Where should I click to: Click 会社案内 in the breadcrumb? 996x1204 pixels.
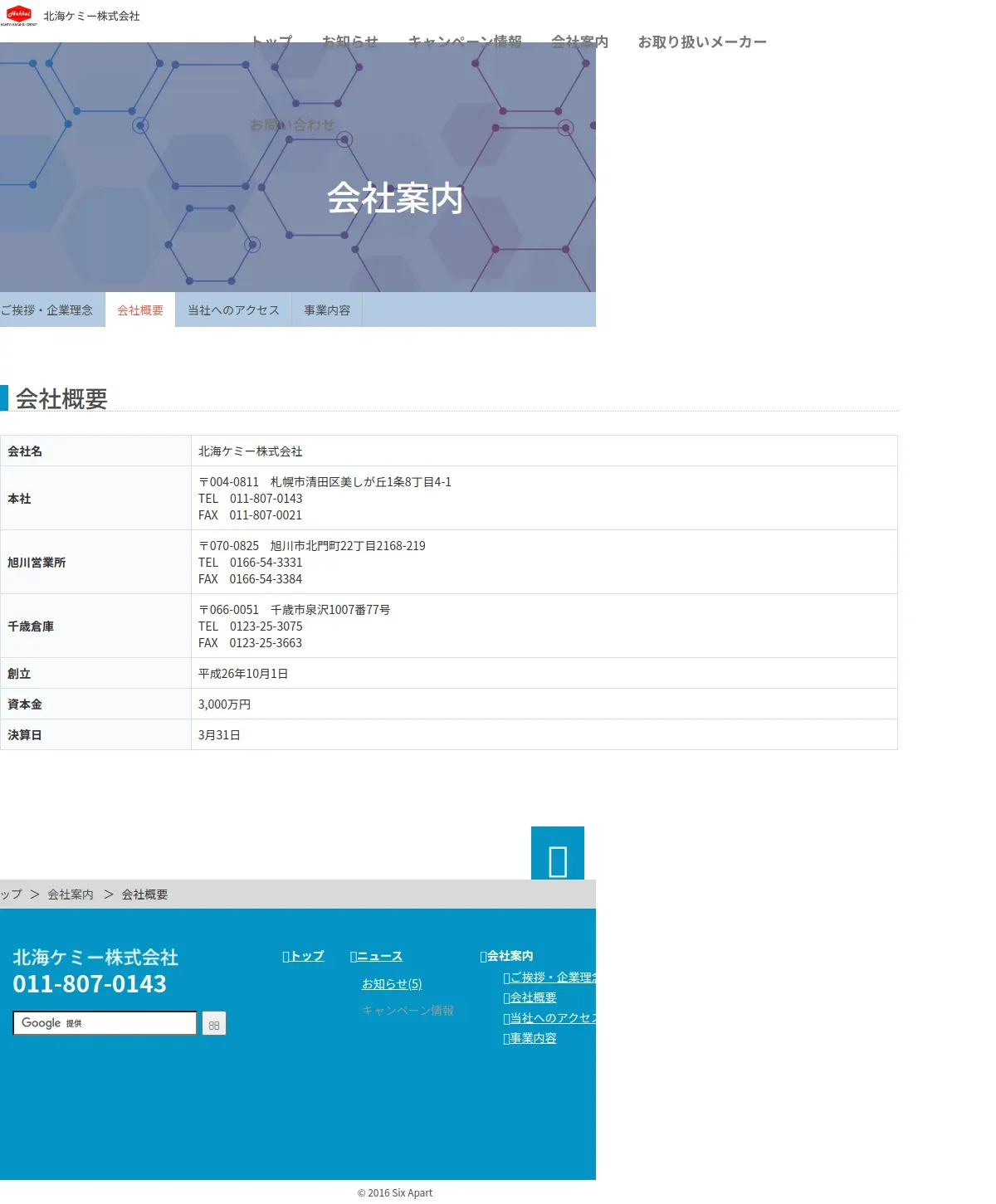tap(71, 894)
